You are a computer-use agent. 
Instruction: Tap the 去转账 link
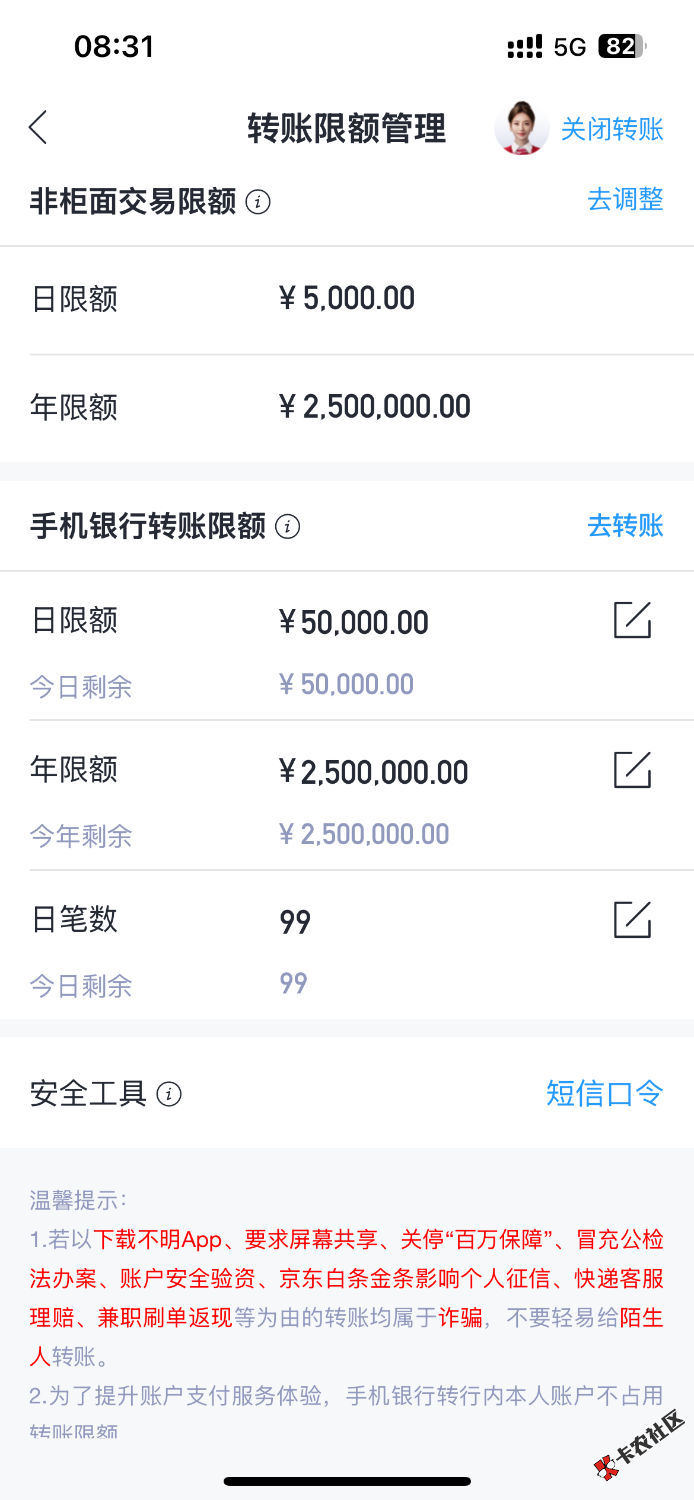pos(625,525)
